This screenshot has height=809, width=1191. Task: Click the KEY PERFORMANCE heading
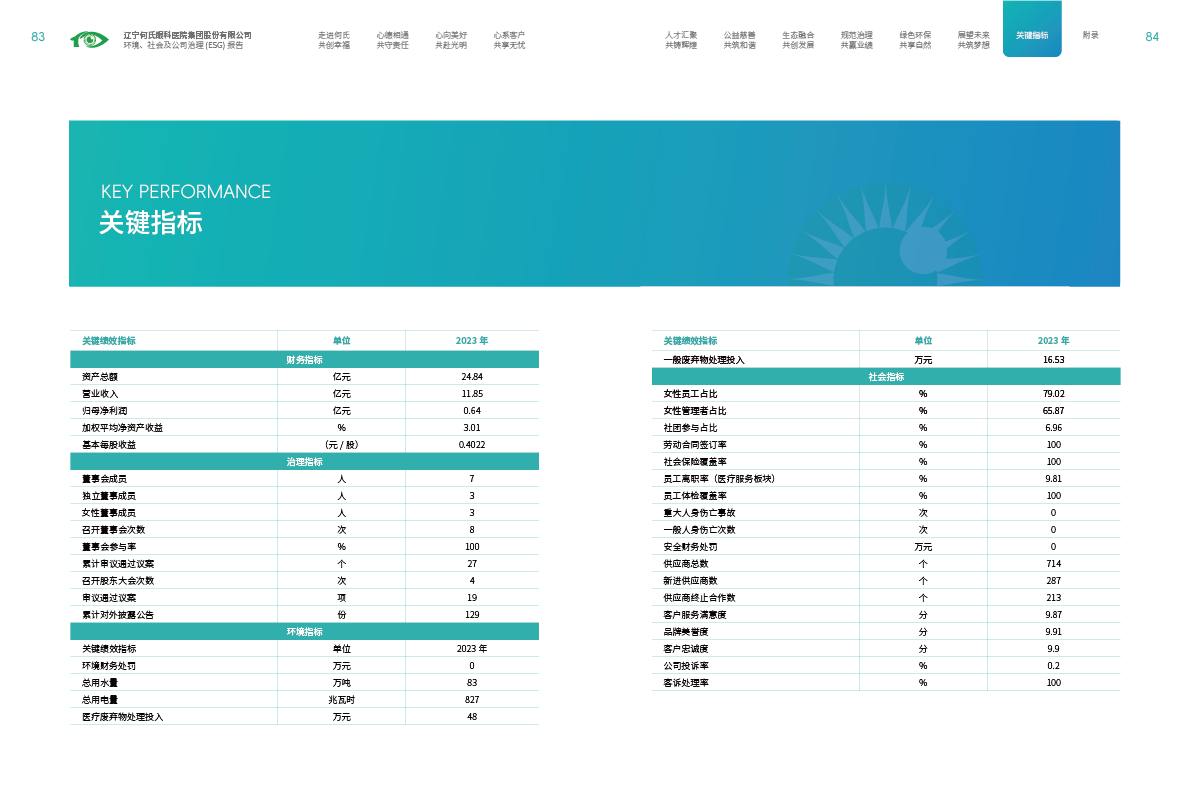point(186,192)
